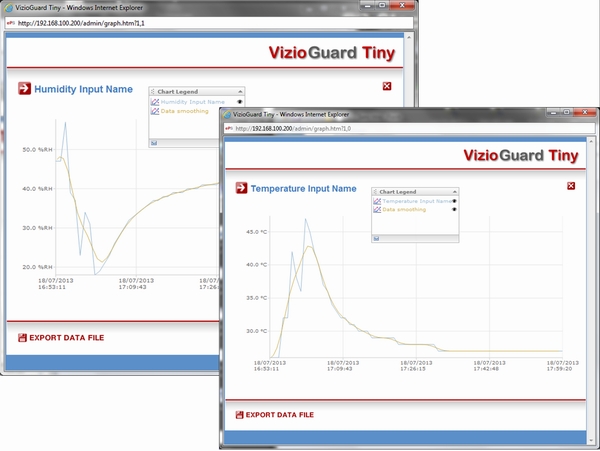Click the red arrow icon beside Temperature Input Name
The height and width of the screenshot is (451, 600).
[241, 188]
